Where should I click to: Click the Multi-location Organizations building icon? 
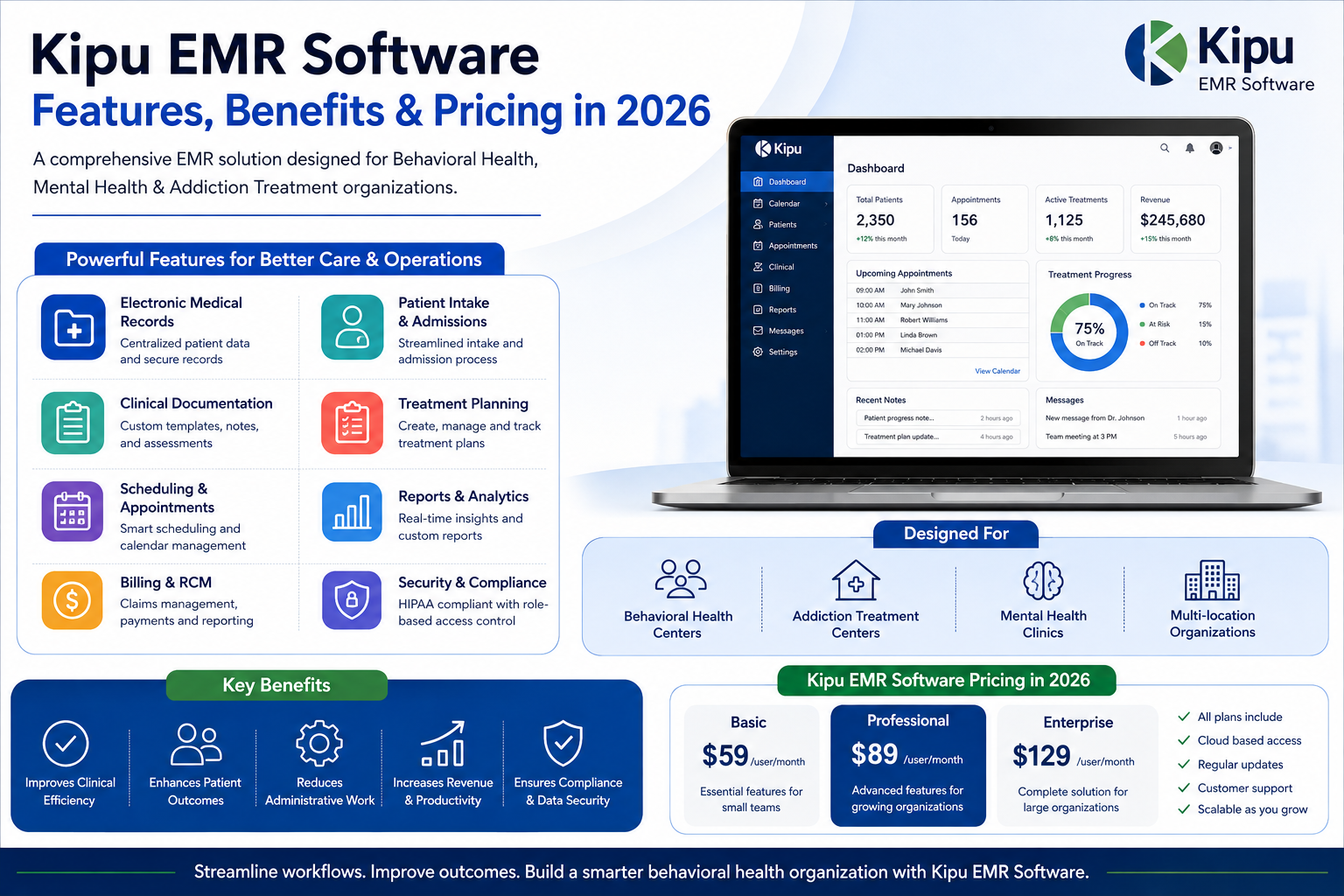1212,579
